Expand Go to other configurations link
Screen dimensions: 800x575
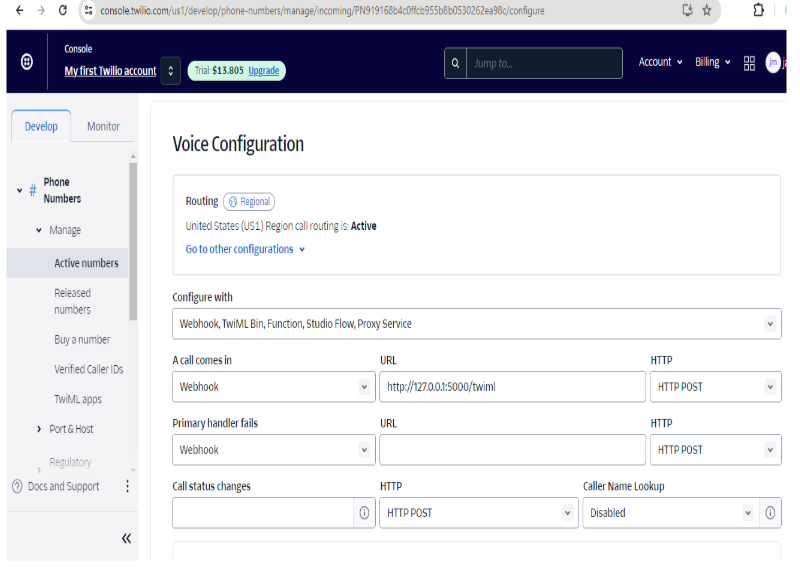pos(245,249)
